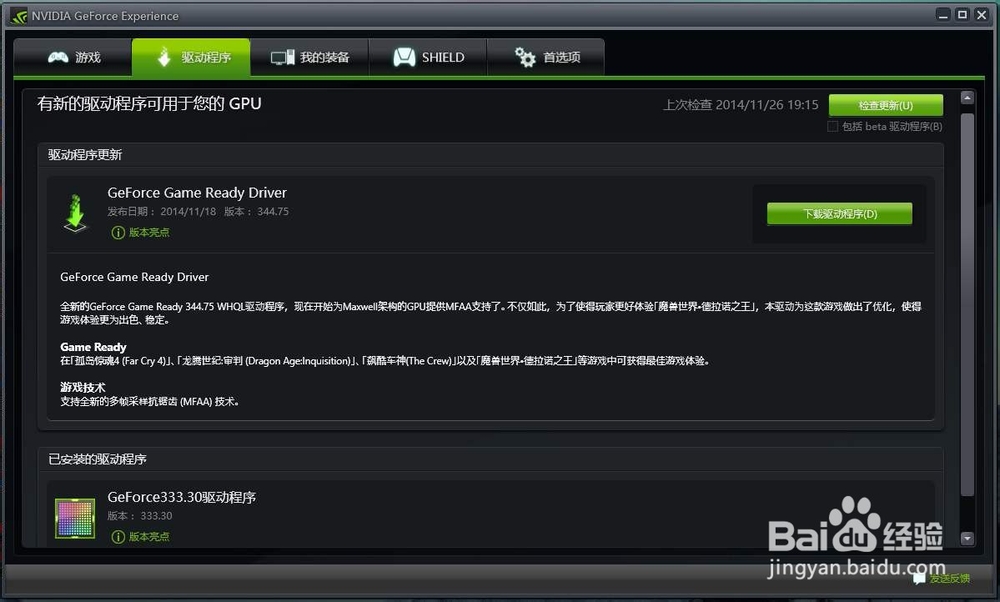Viewport: 1000px width, 602px height.
Task: Open the 首选项 preferences tab
Action: (x=546, y=57)
